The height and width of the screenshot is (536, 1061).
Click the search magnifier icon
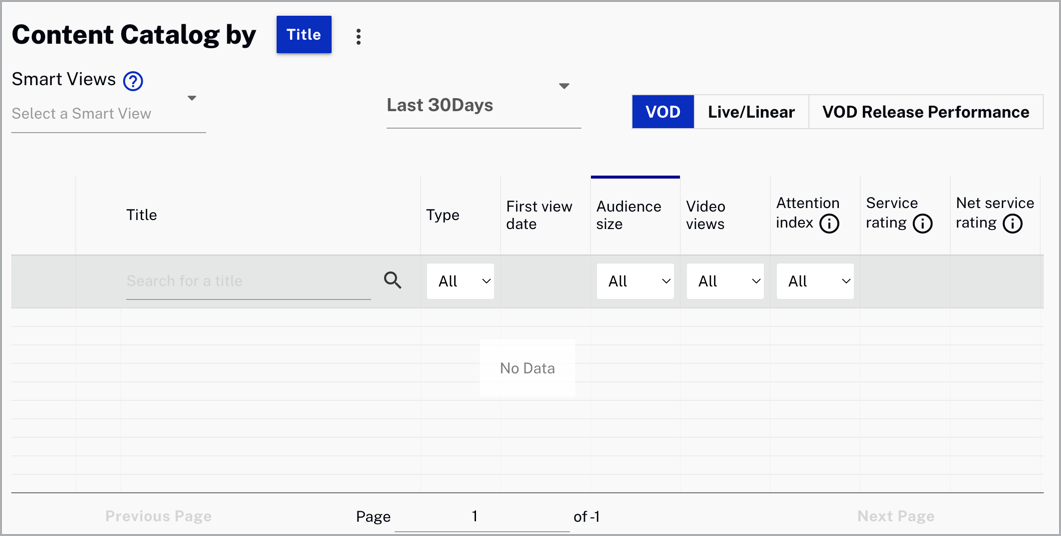(x=392, y=281)
